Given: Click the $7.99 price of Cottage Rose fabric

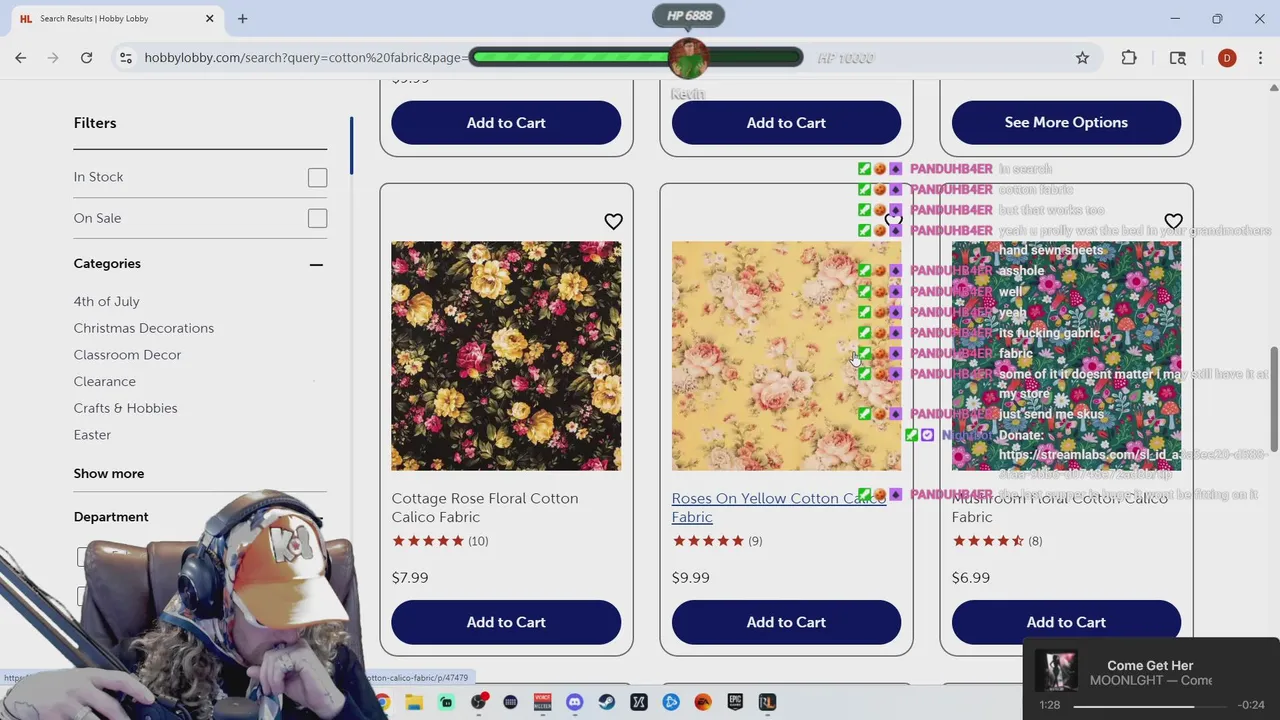Looking at the screenshot, I should click(x=410, y=577).
